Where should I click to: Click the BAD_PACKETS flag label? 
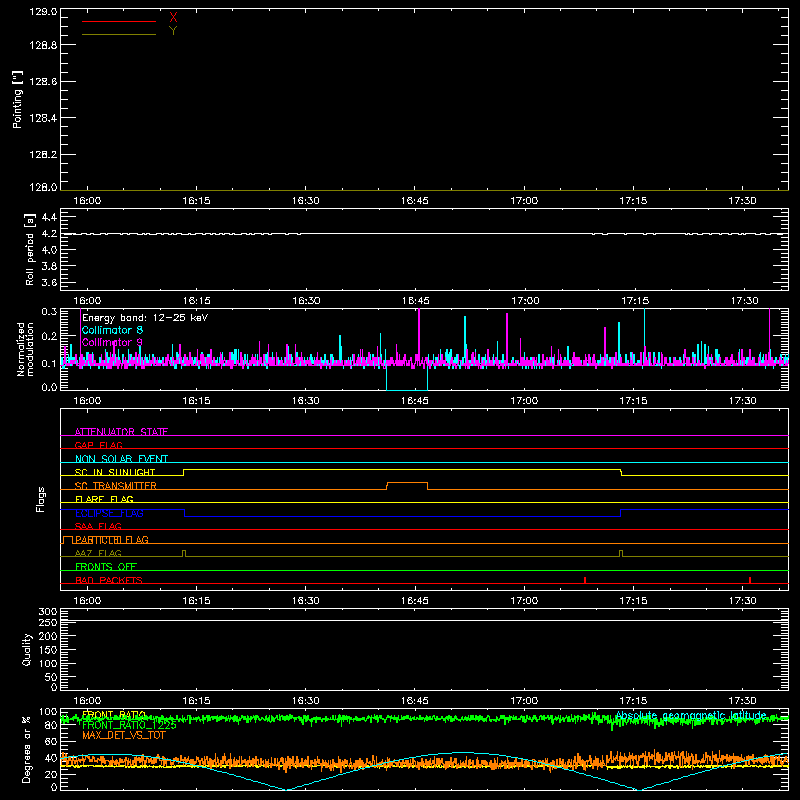coord(109,580)
